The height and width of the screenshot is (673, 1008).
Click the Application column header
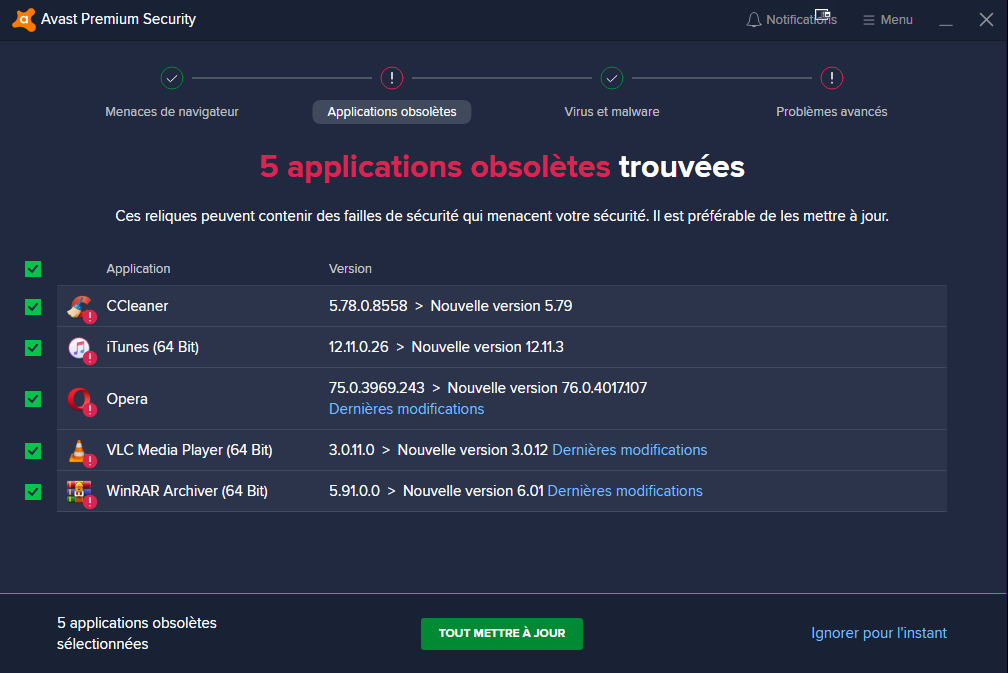tap(138, 269)
